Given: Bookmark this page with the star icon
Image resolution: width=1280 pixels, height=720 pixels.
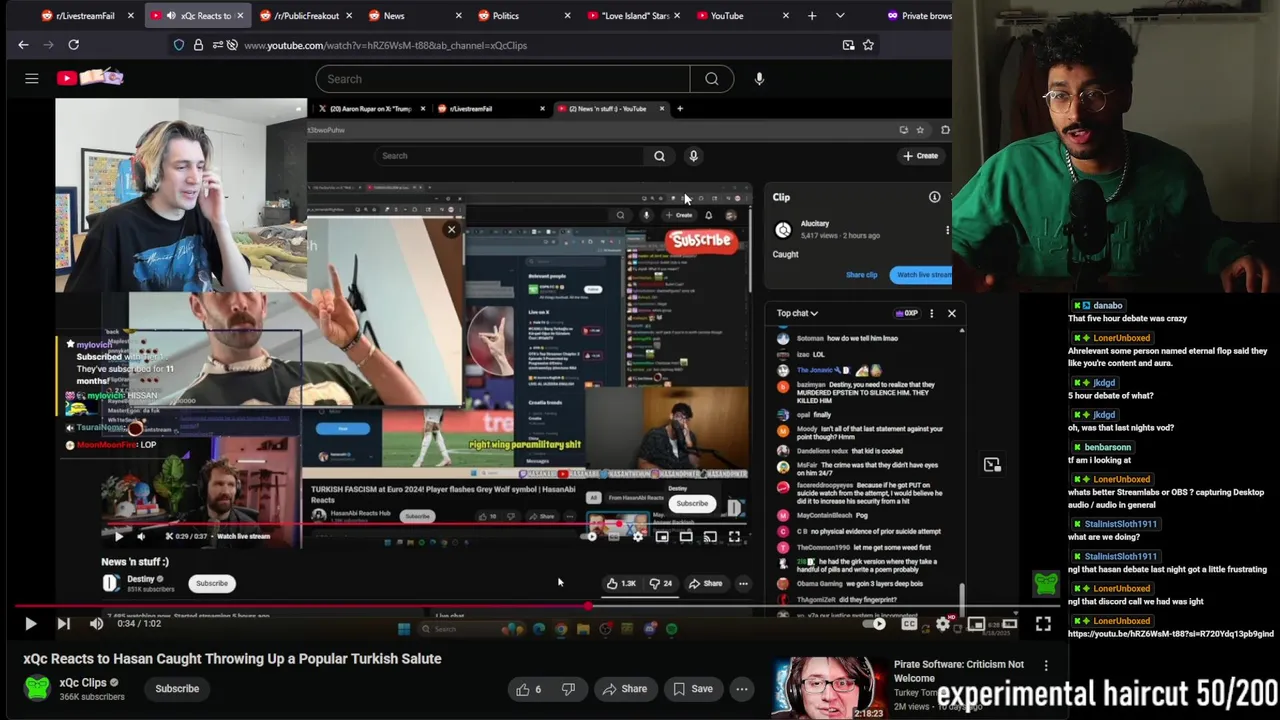Looking at the screenshot, I should 868,45.
